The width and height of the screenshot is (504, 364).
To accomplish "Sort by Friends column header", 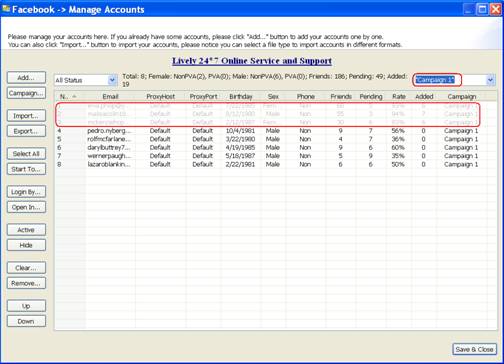I will click(x=341, y=96).
